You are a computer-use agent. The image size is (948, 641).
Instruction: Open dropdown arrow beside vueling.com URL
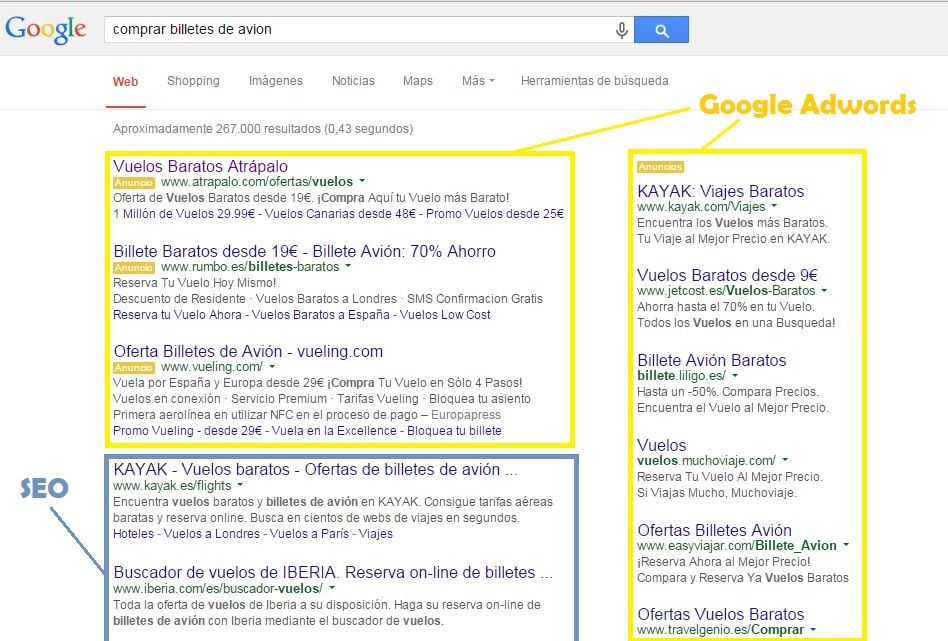[272, 368]
